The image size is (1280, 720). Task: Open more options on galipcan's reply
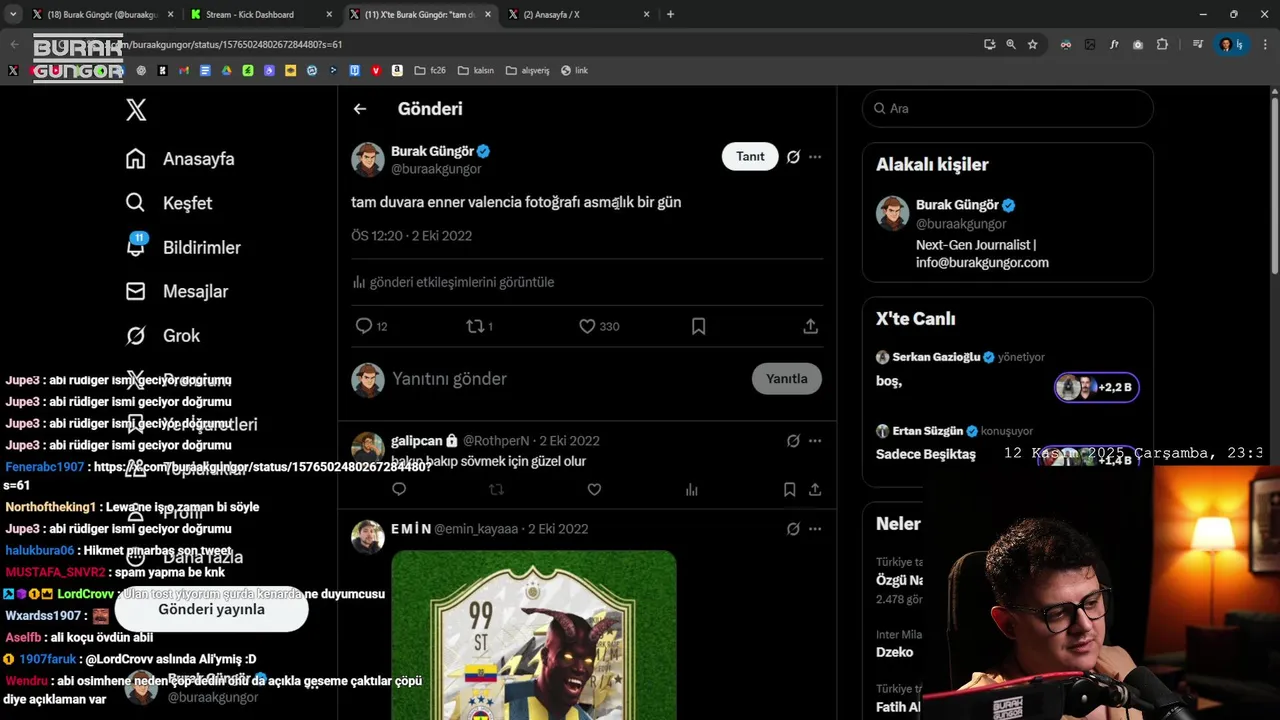pyautogui.click(x=815, y=441)
